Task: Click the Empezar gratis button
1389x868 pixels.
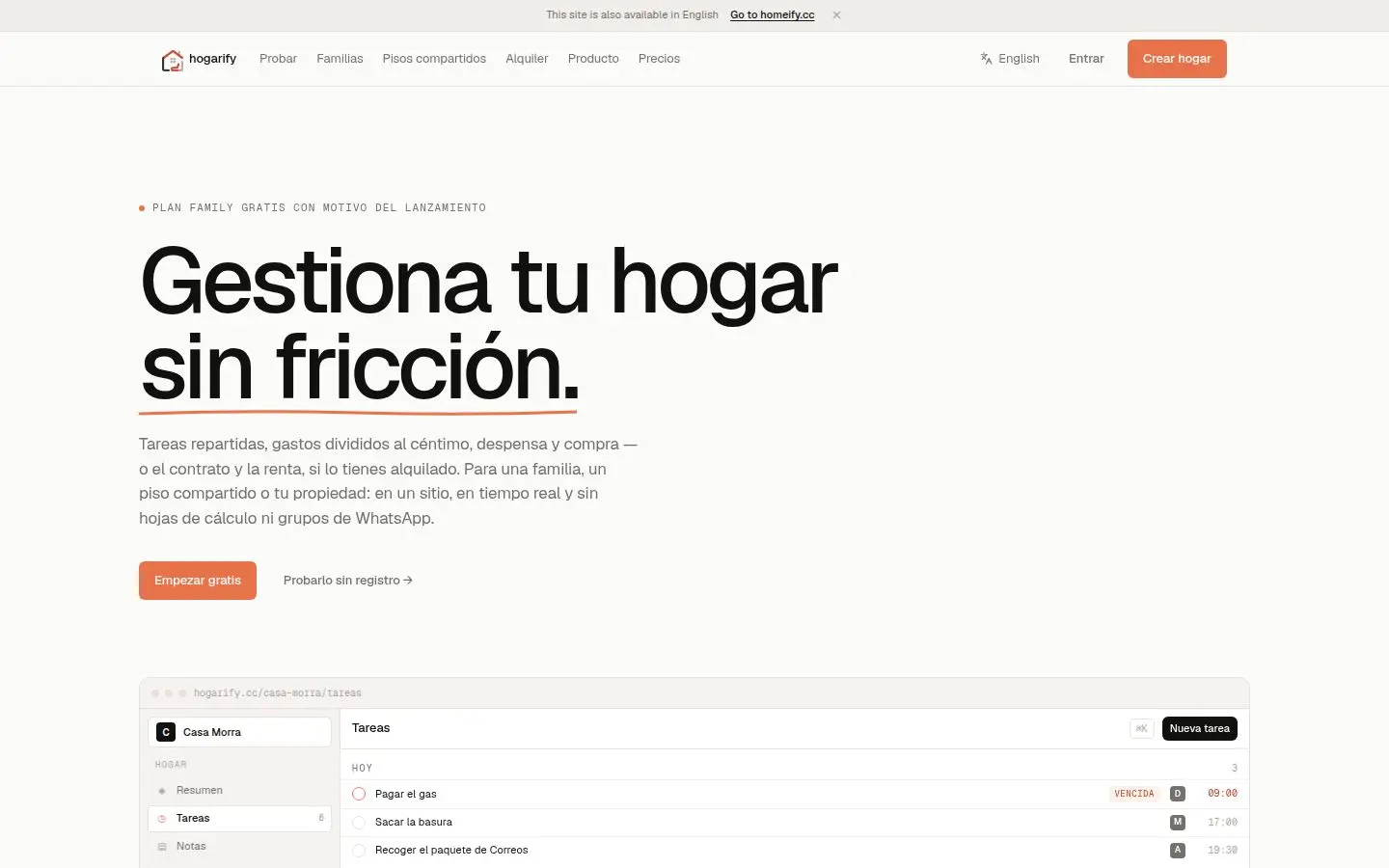Action: click(198, 581)
